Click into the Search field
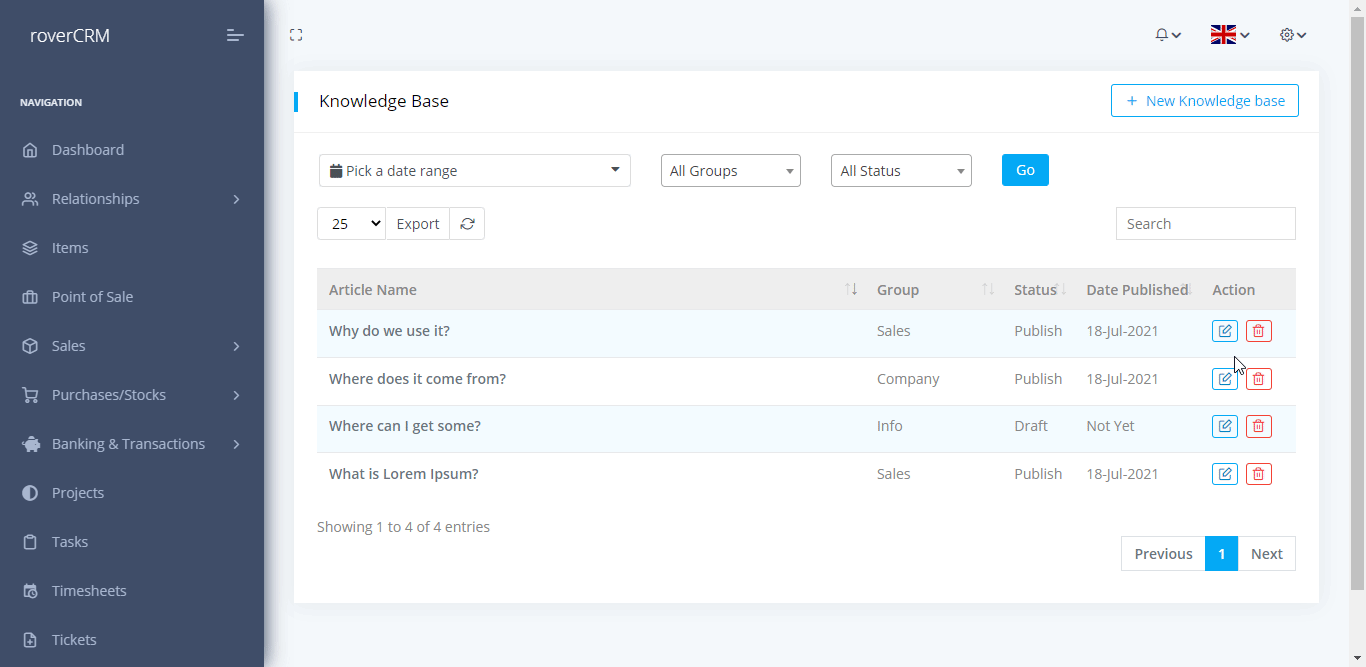Screen dimensions: 1366x667 (x=1205, y=224)
